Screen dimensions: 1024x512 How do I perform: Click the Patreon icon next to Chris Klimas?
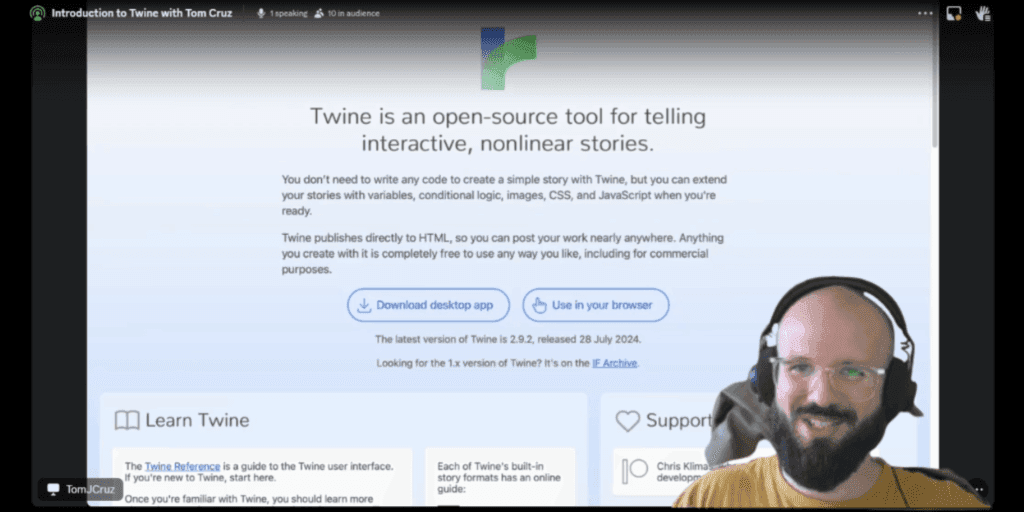635,471
